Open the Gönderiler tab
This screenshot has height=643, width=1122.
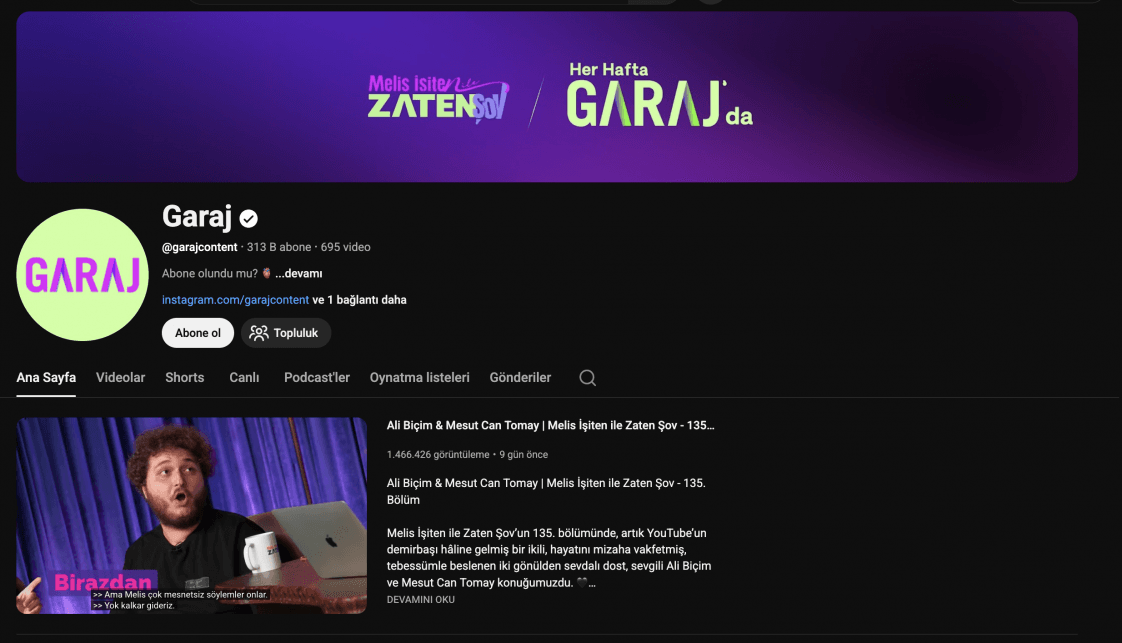pos(520,378)
